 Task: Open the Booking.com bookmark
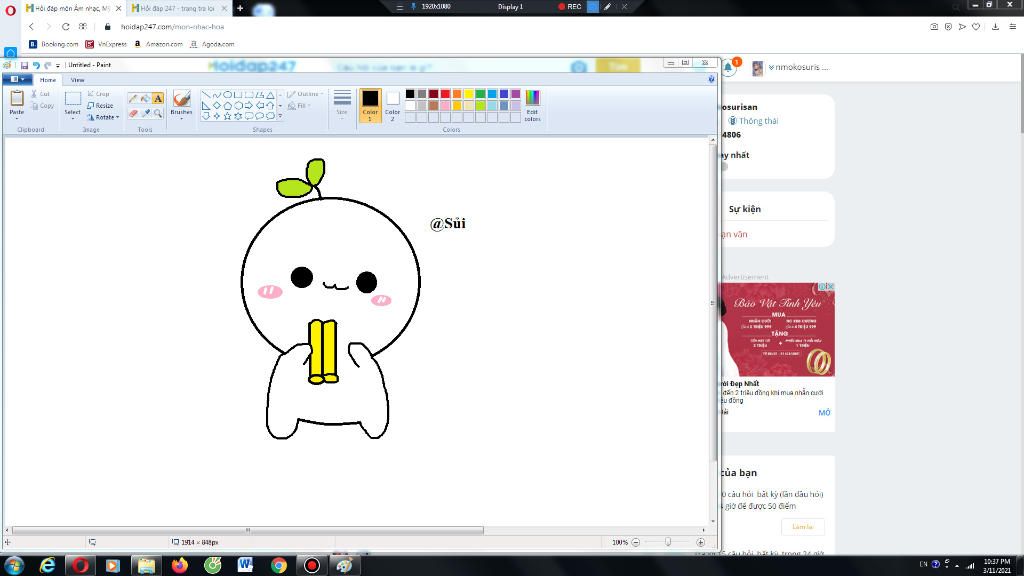pyautogui.click(x=54, y=44)
